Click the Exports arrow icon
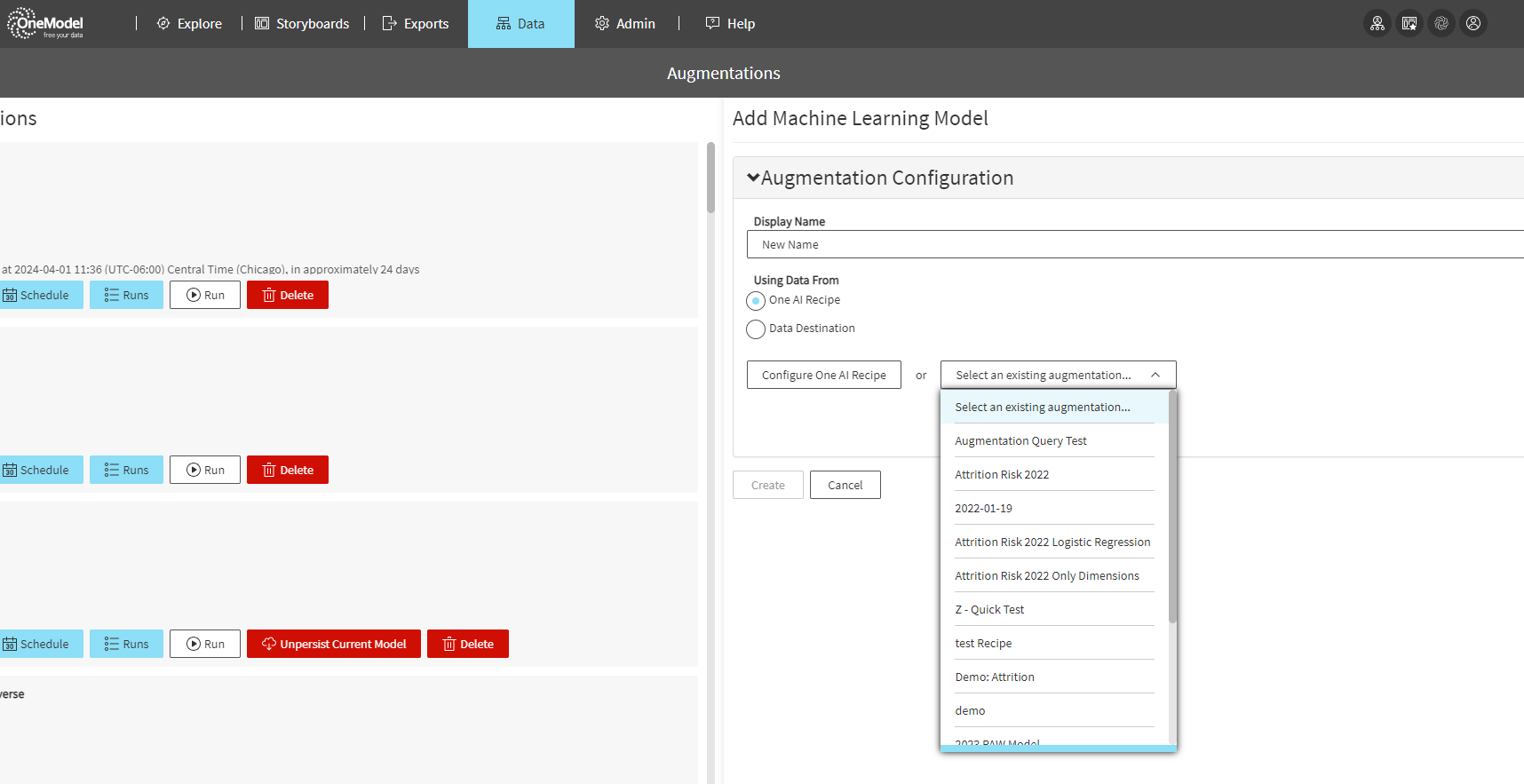Screen dimensions: 1524x784 click(x=389, y=23)
